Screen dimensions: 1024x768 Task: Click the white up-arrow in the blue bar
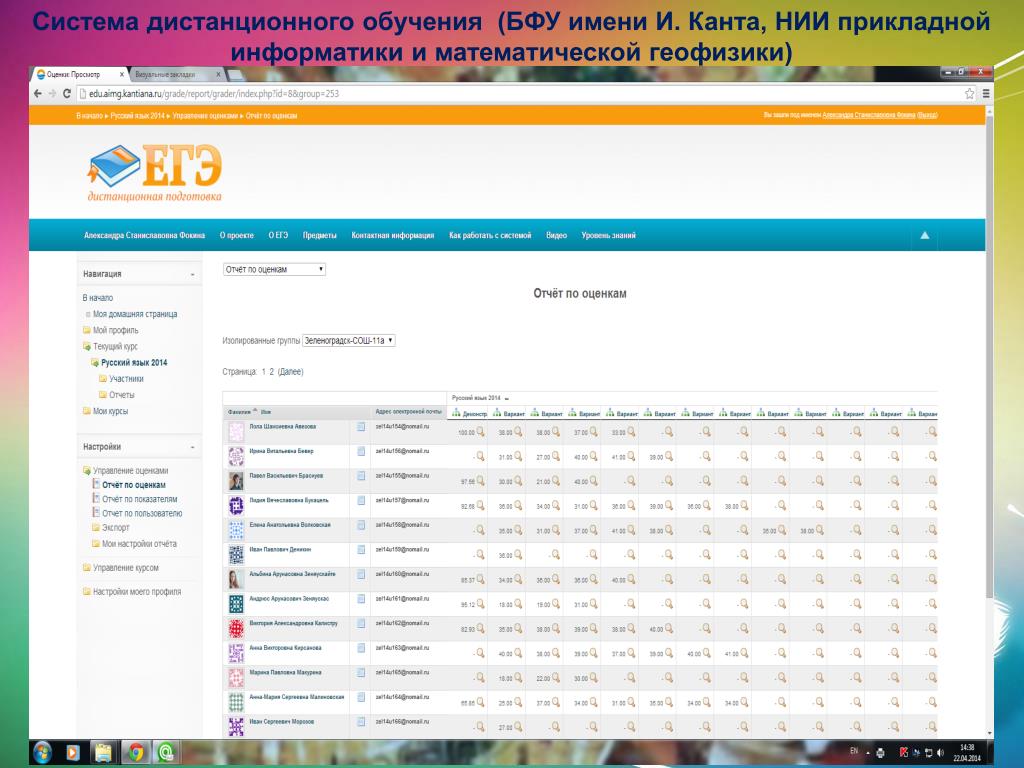coord(925,235)
